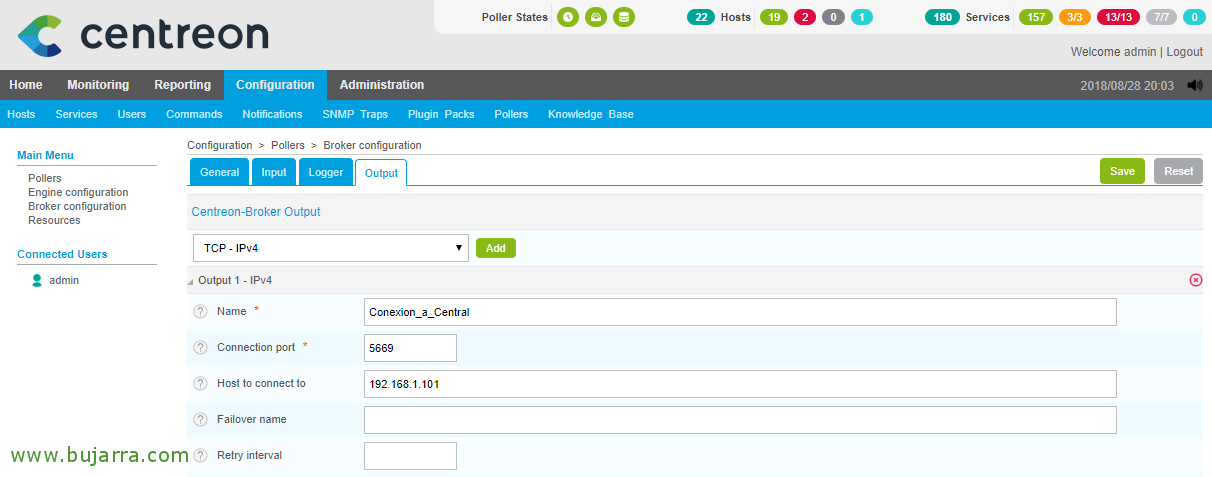Click hosts pending count 1
Screen dimensions: 1212x477
[x=862, y=17]
